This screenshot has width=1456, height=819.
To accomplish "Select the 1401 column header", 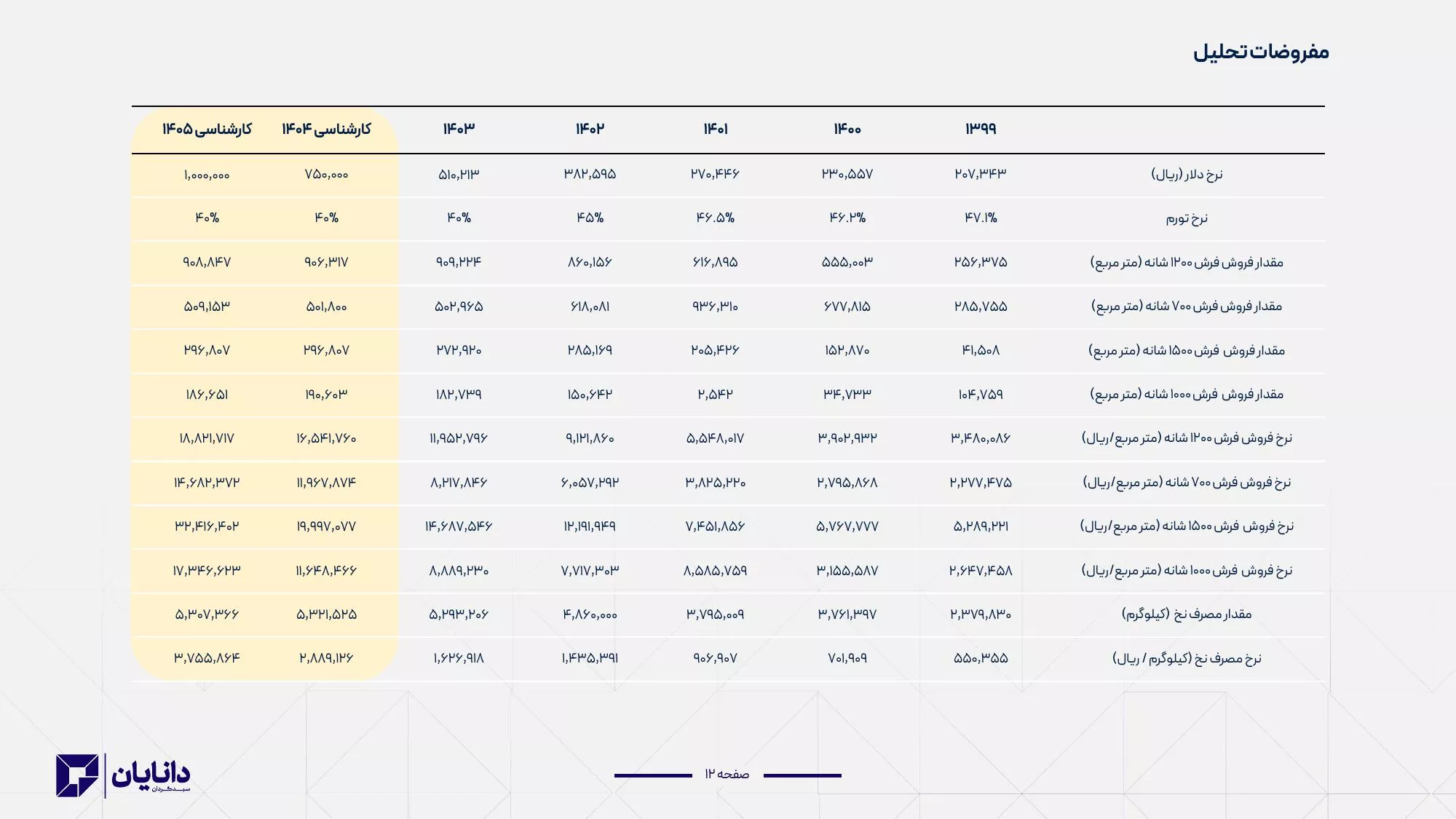I will tap(715, 129).
